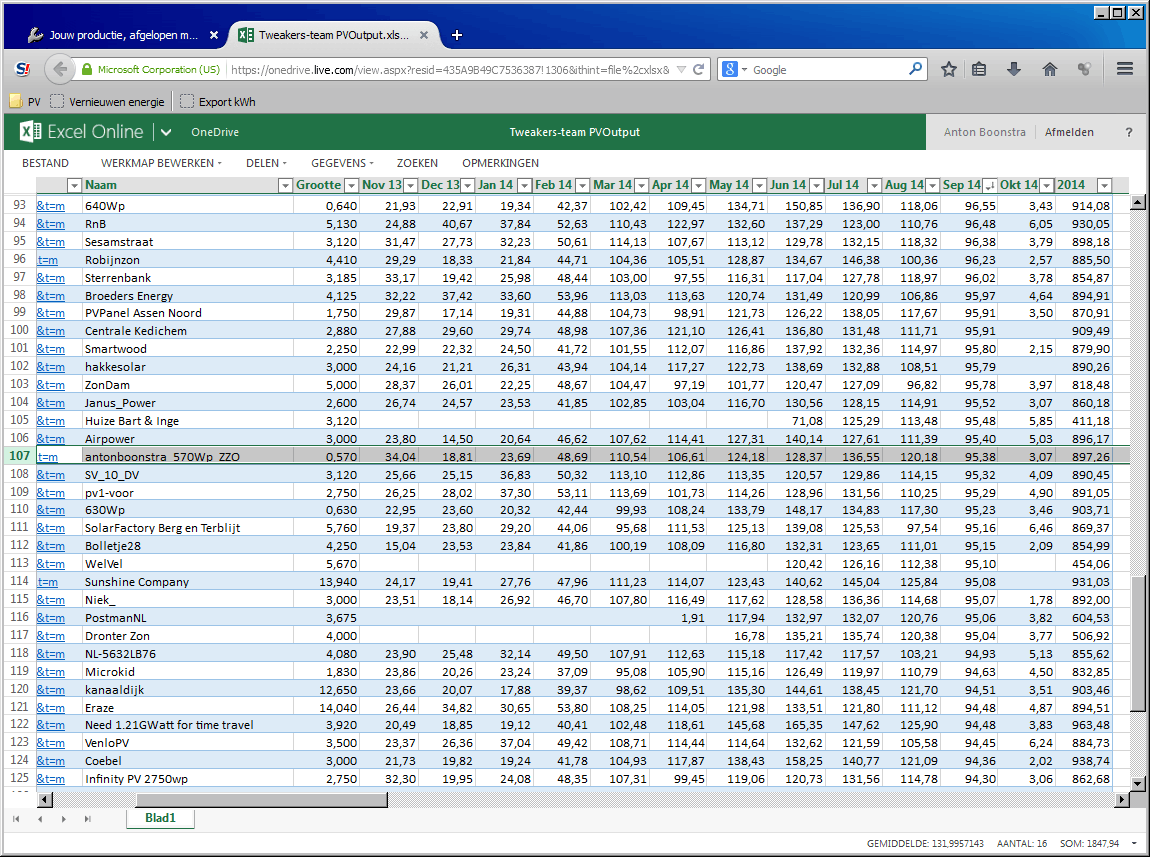Viewport: 1150px width, 857px height.
Task: Open the Firefox hamburger menu
Action: click(1125, 69)
